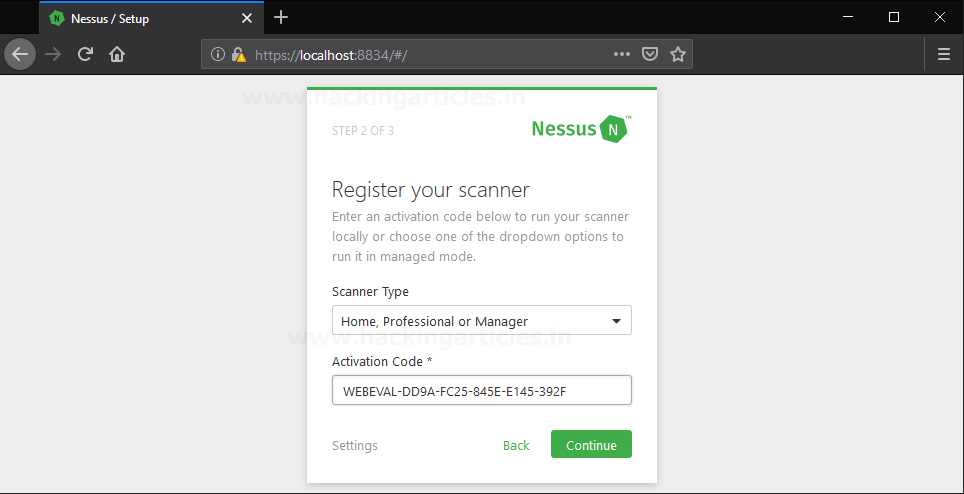Image resolution: width=964 pixels, height=494 pixels.
Task: Click the Scanner Type label
Action: tap(370, 291)
